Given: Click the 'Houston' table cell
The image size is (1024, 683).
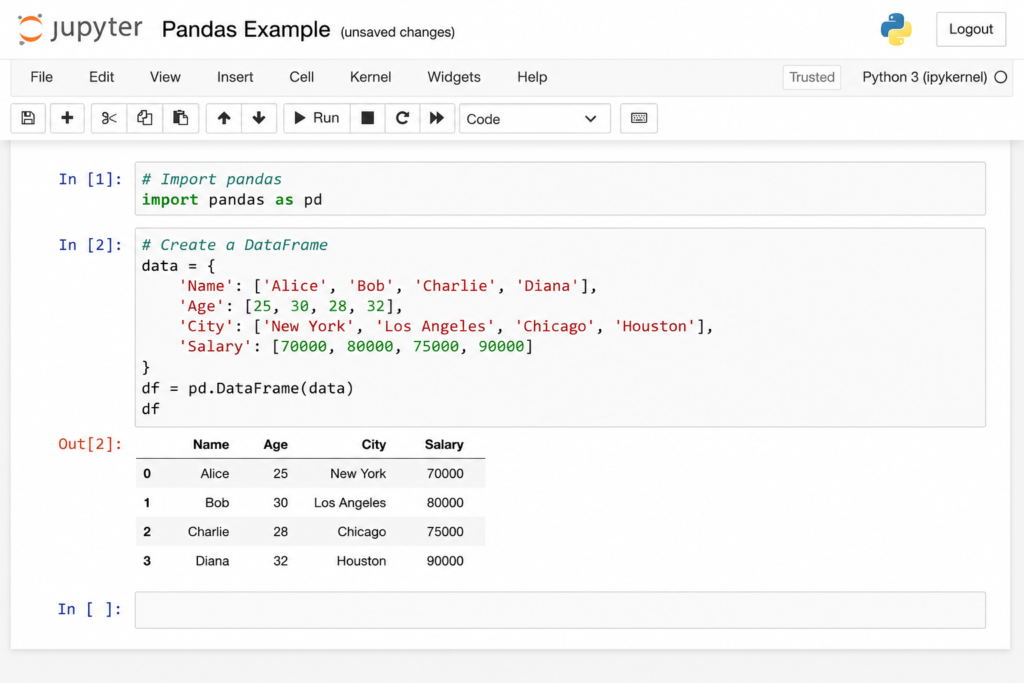Looking at the screenshot, I should (x=361, y=561).
